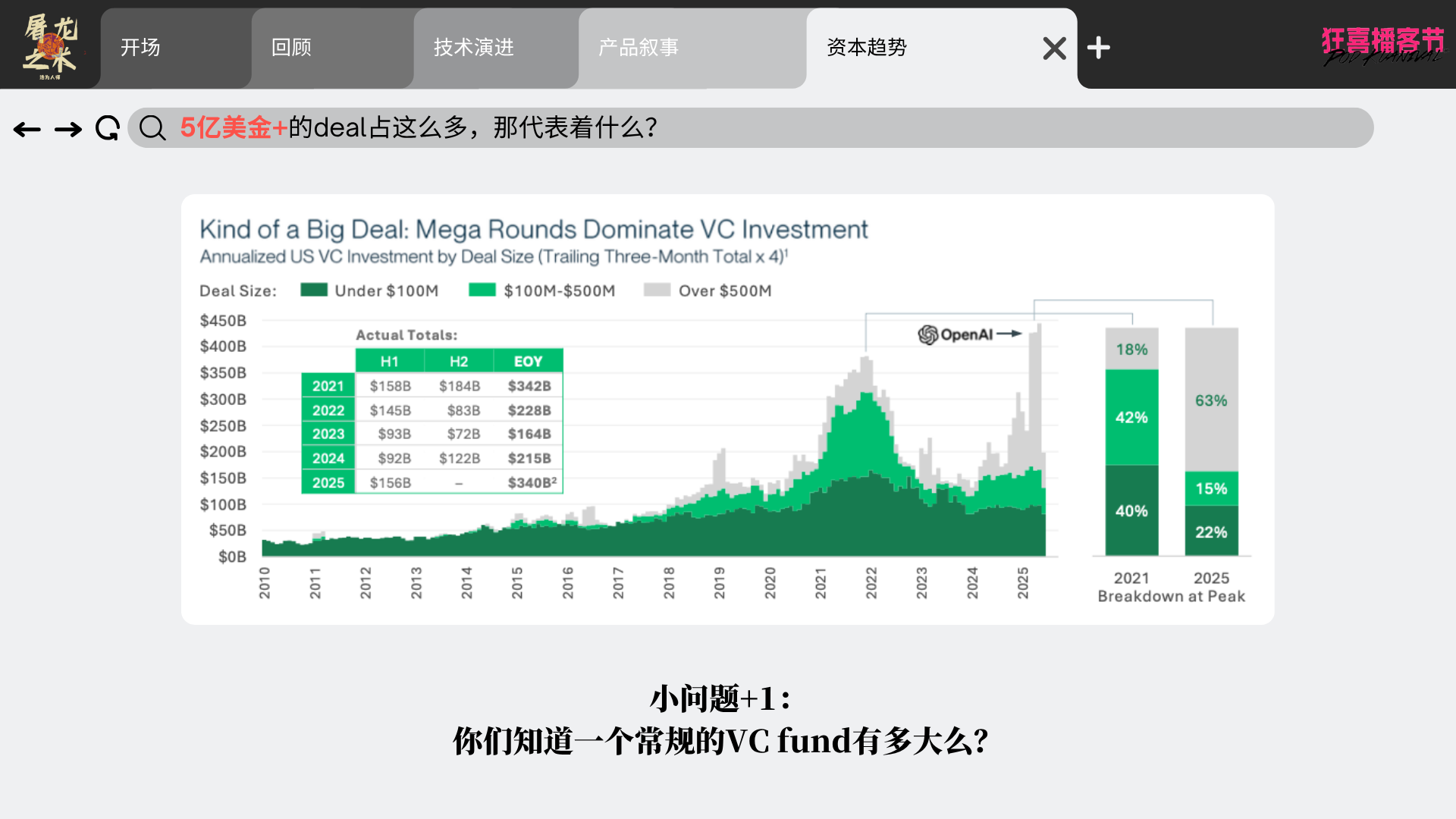The image size is (1456, 819).
Task: Click the address bar question text
Action: coord(419,127)
